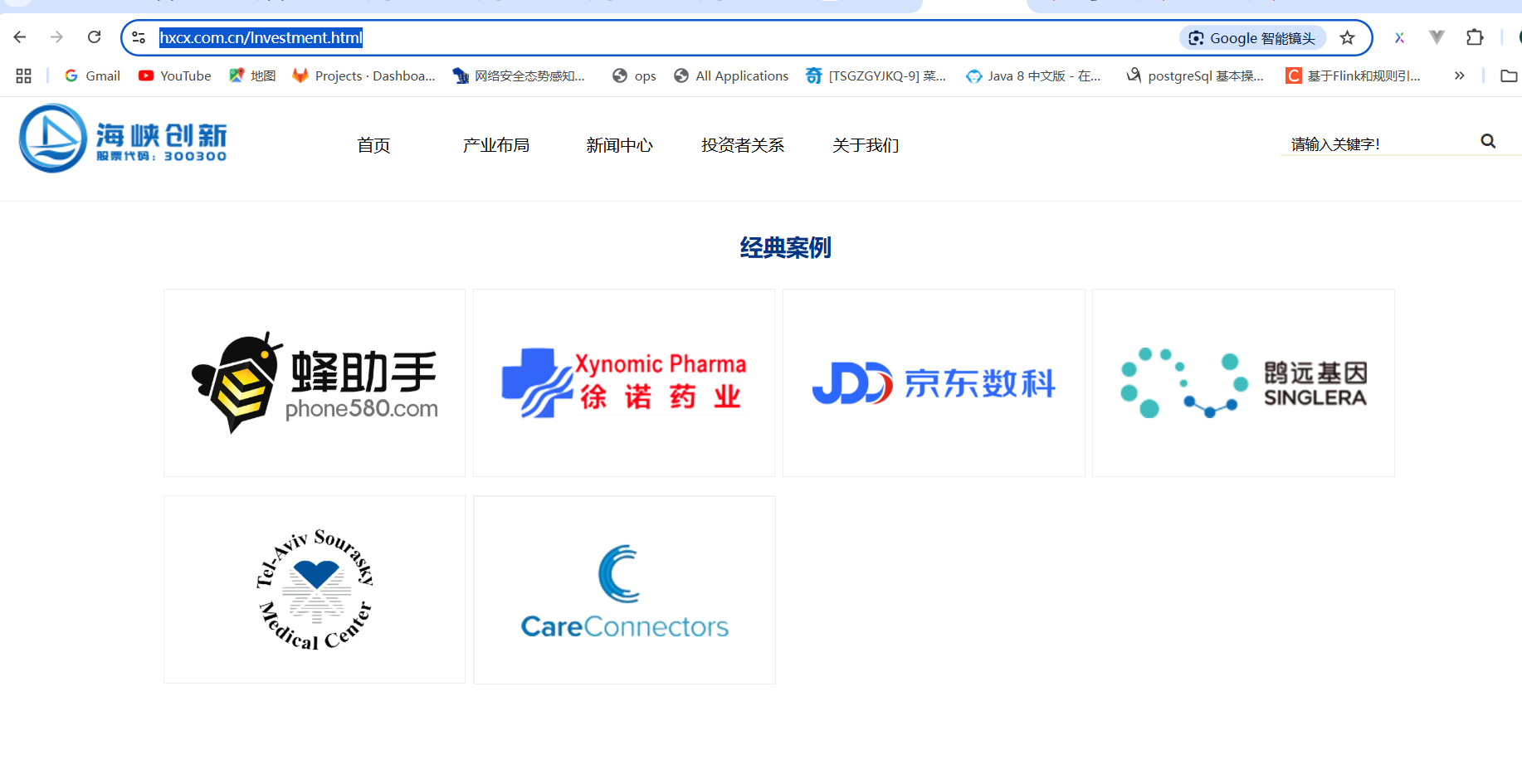The height and width of the screenshot is (784, 1522).
Task: Open the Xynomic Pharma 徐诺药业 card
Action: 624,382
